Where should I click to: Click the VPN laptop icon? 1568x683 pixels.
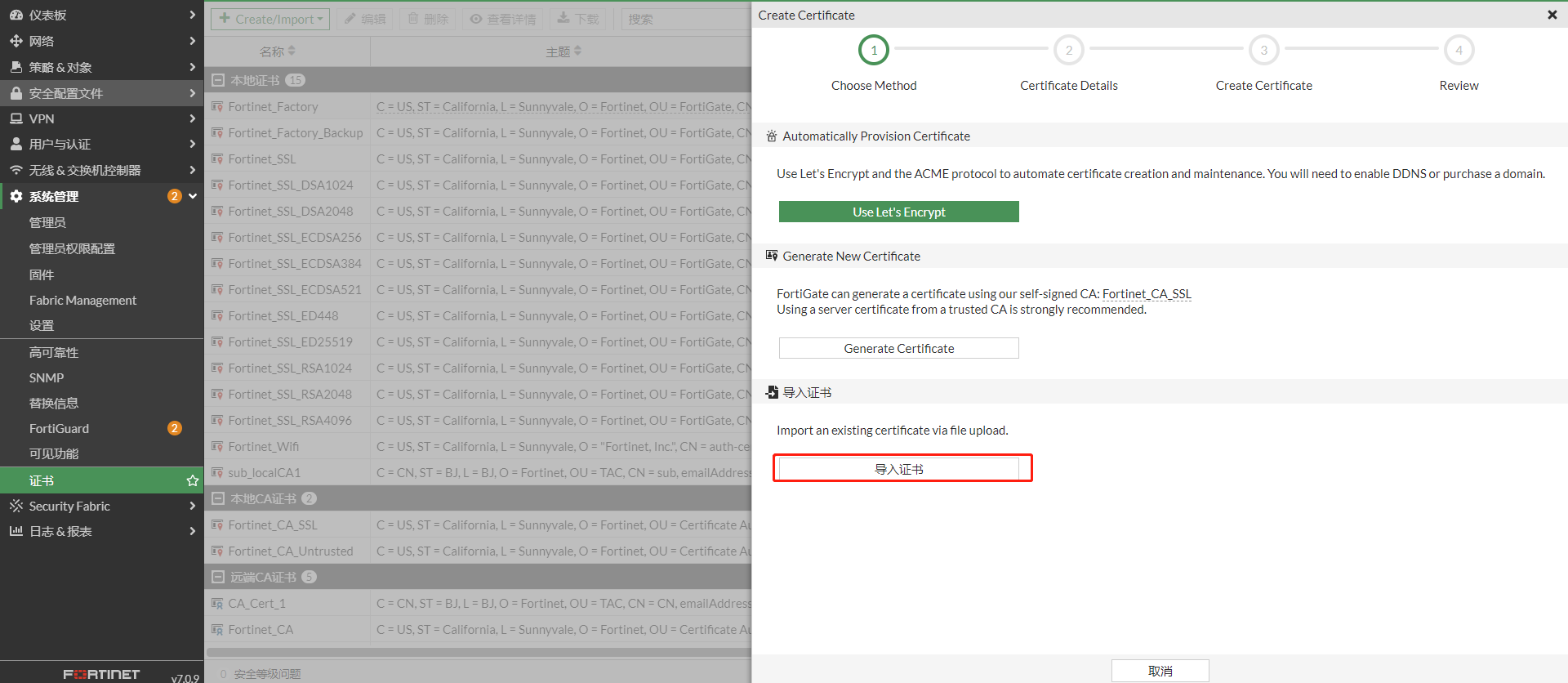click(16, 118)
